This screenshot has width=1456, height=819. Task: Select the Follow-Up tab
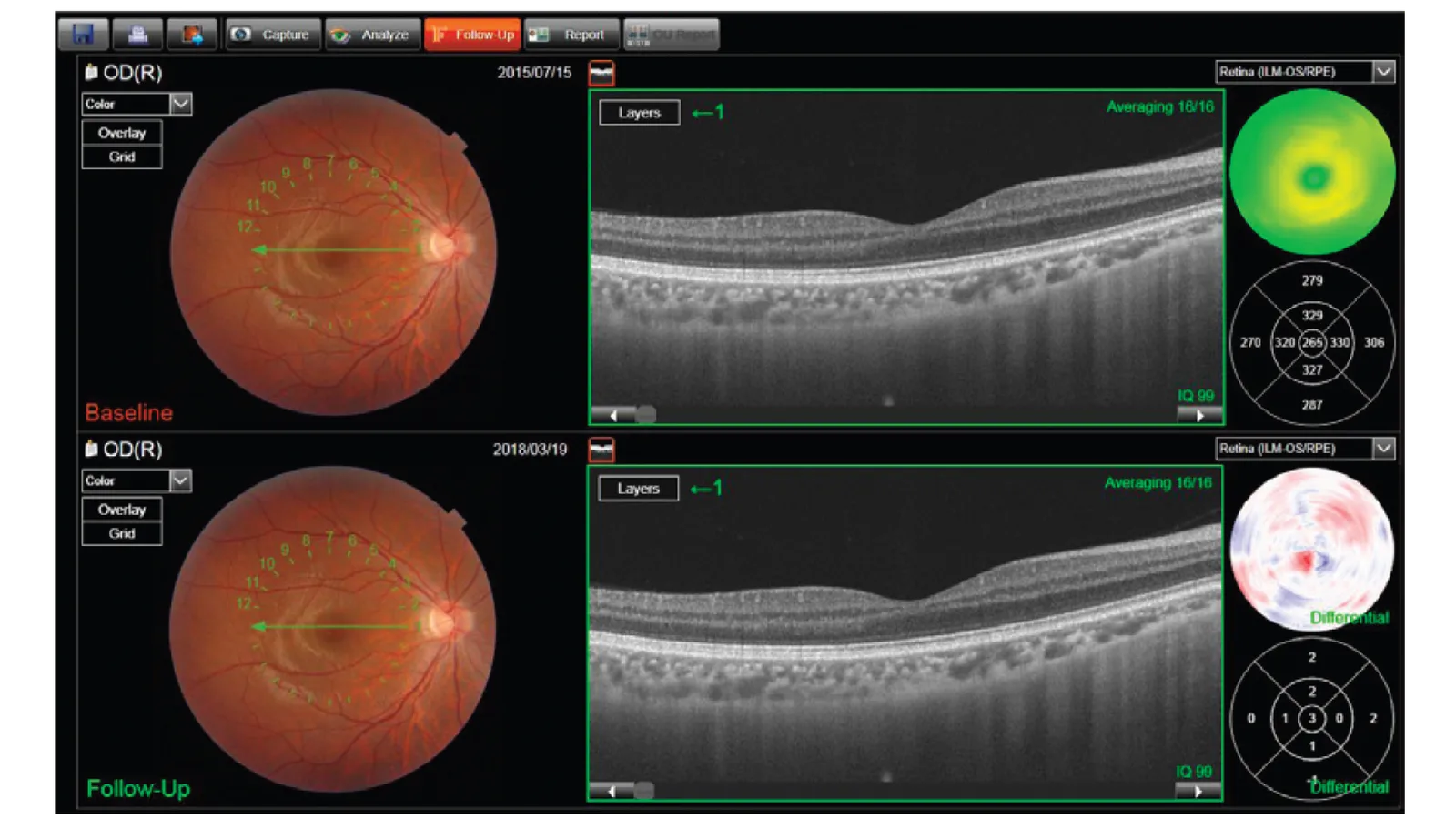(x=472, y=35)
